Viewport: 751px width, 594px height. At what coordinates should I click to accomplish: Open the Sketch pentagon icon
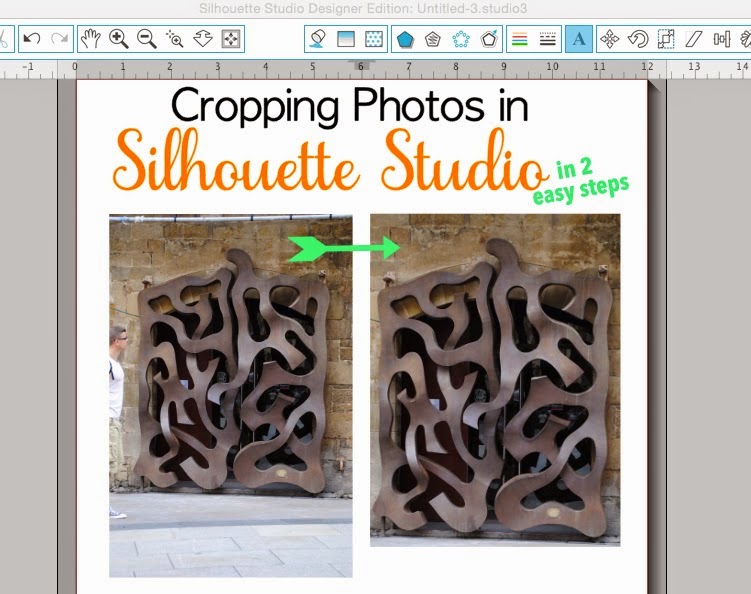(433, 38)
